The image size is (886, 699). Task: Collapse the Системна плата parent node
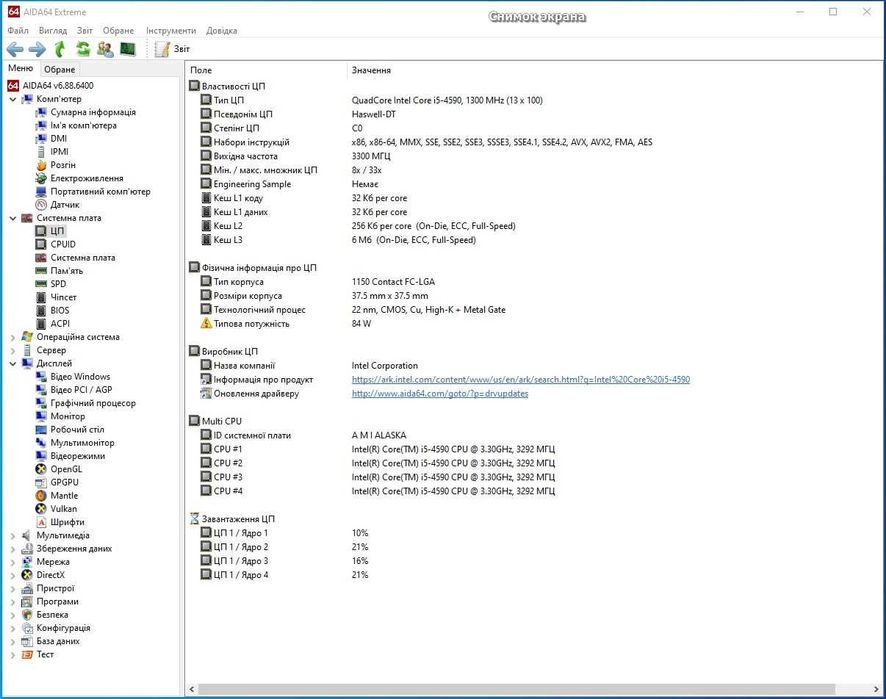13,218
